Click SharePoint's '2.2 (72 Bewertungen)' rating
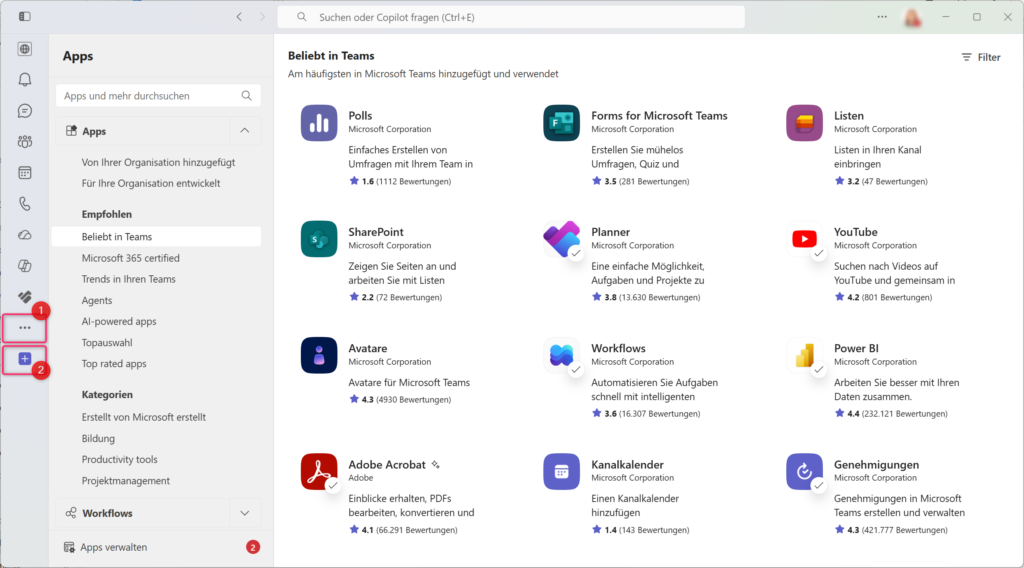 (x=395, y=297)
